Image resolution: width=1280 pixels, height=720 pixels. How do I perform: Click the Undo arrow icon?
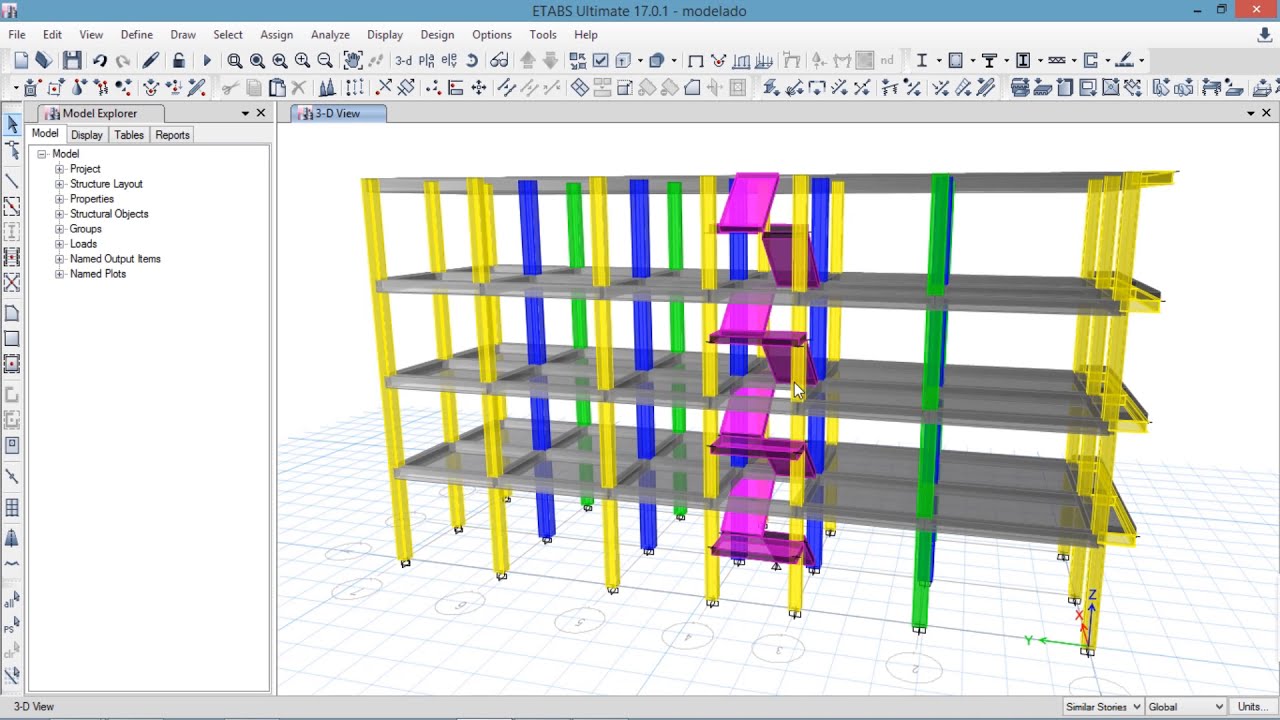pos(100,61)
